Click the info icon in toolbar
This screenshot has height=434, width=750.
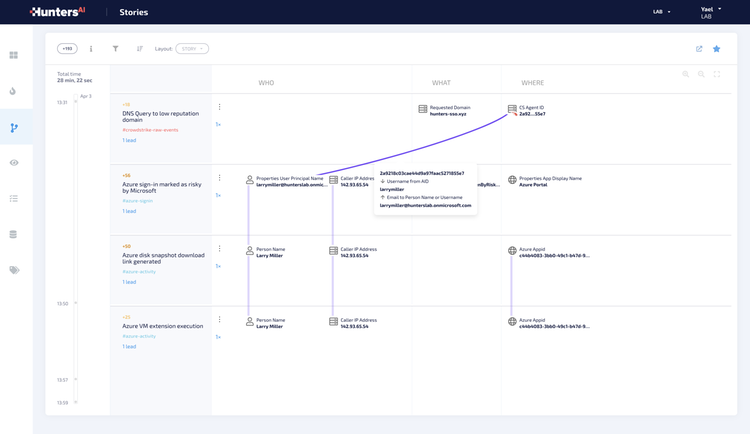[x=91, y=49]
